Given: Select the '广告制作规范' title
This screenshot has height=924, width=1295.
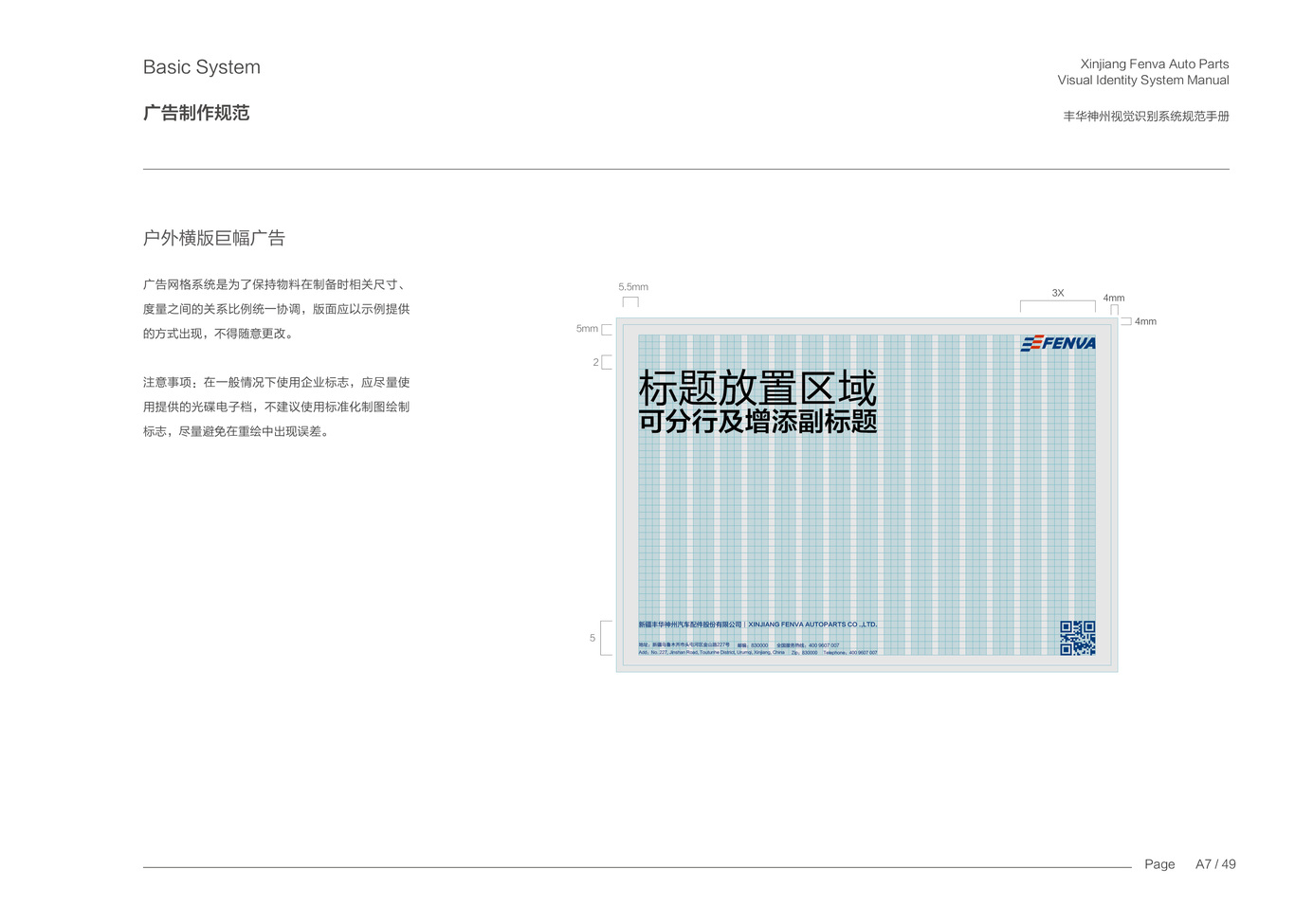Looking at the screenshot, I should [x=196, y=113].
